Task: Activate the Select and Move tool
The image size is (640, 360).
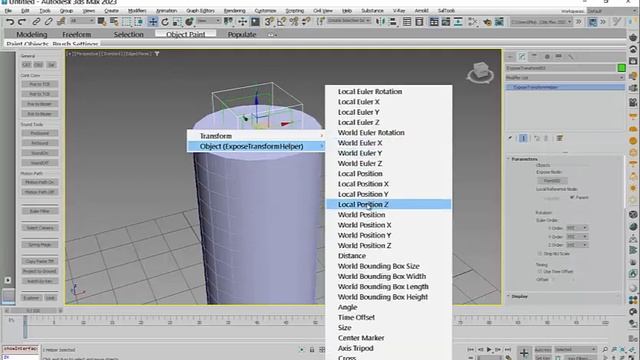Action: click(x=153, y=22)
